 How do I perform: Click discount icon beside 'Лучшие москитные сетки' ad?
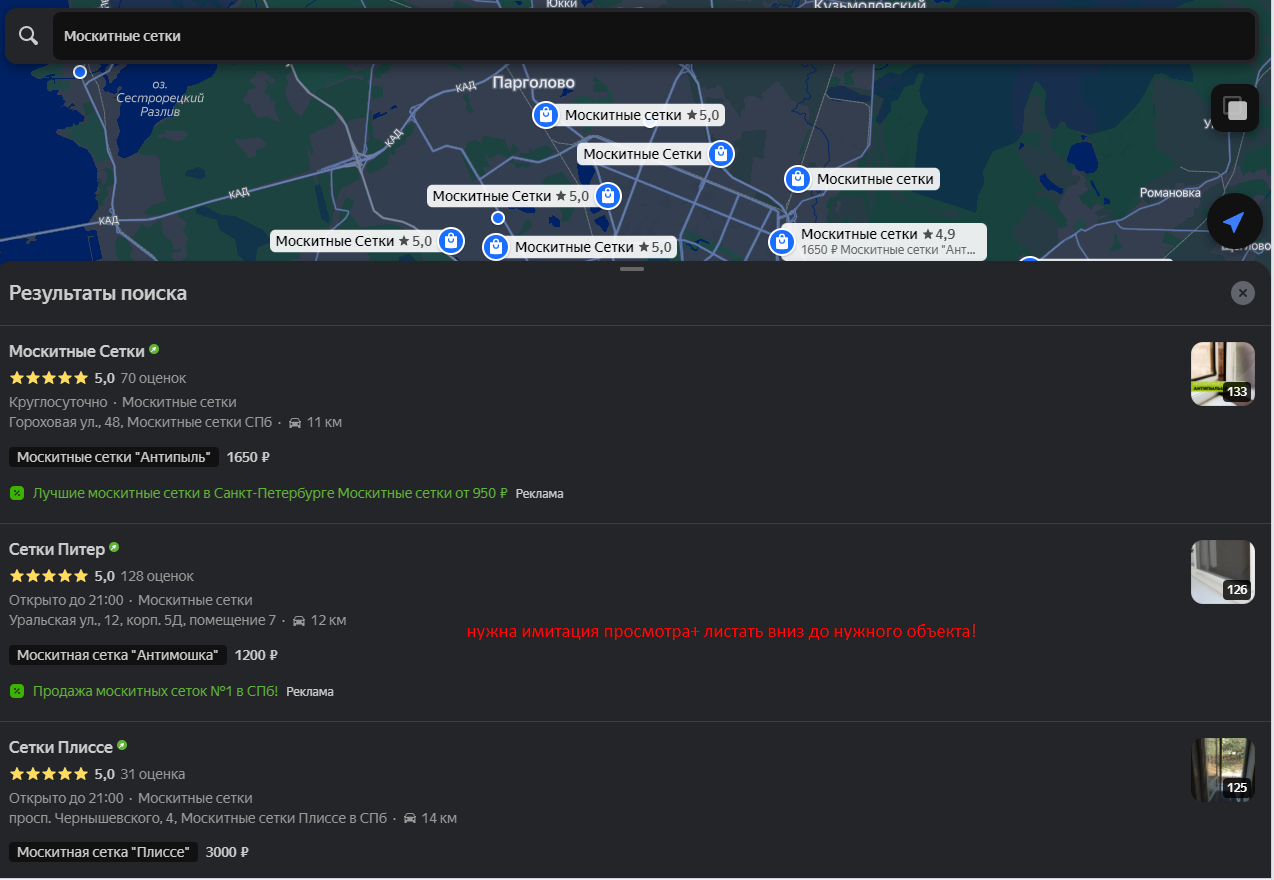pos(17,493)
